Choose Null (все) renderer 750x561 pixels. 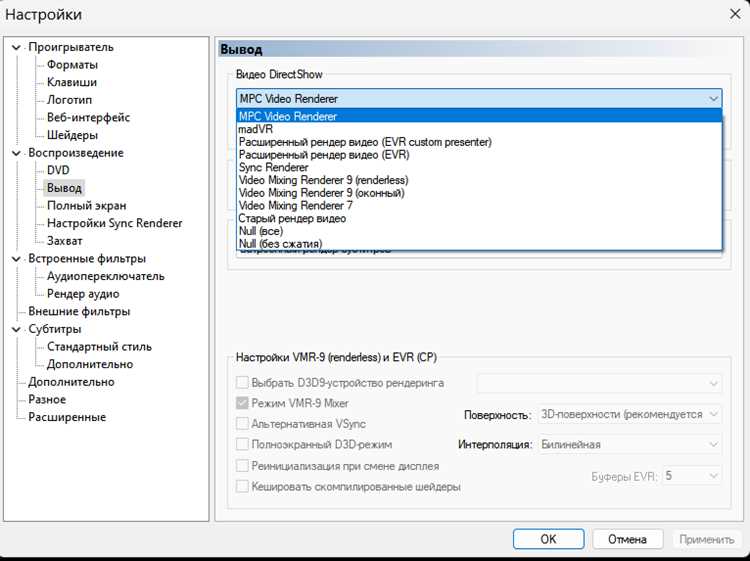479,231
